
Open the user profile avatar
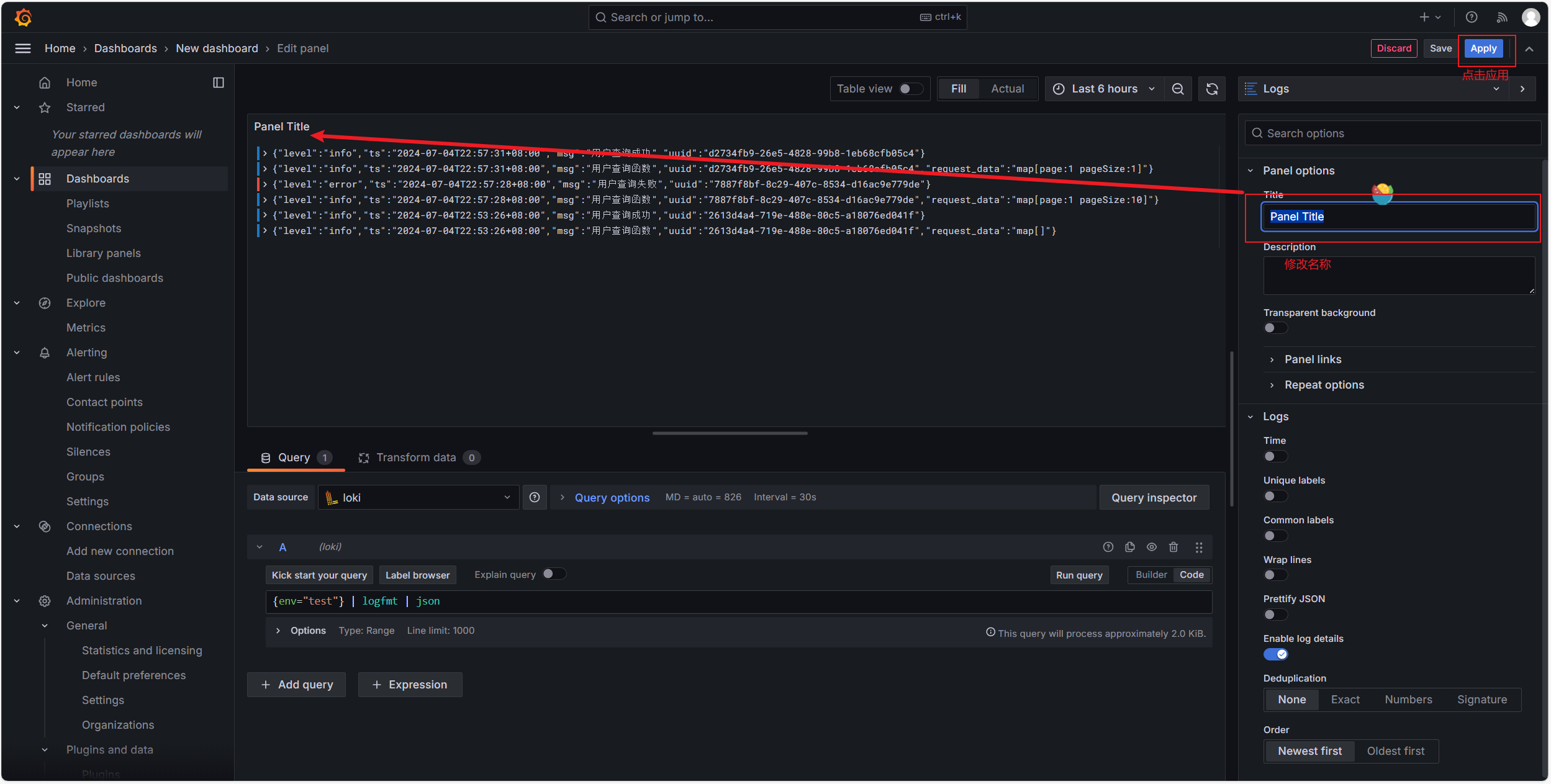1531,17
